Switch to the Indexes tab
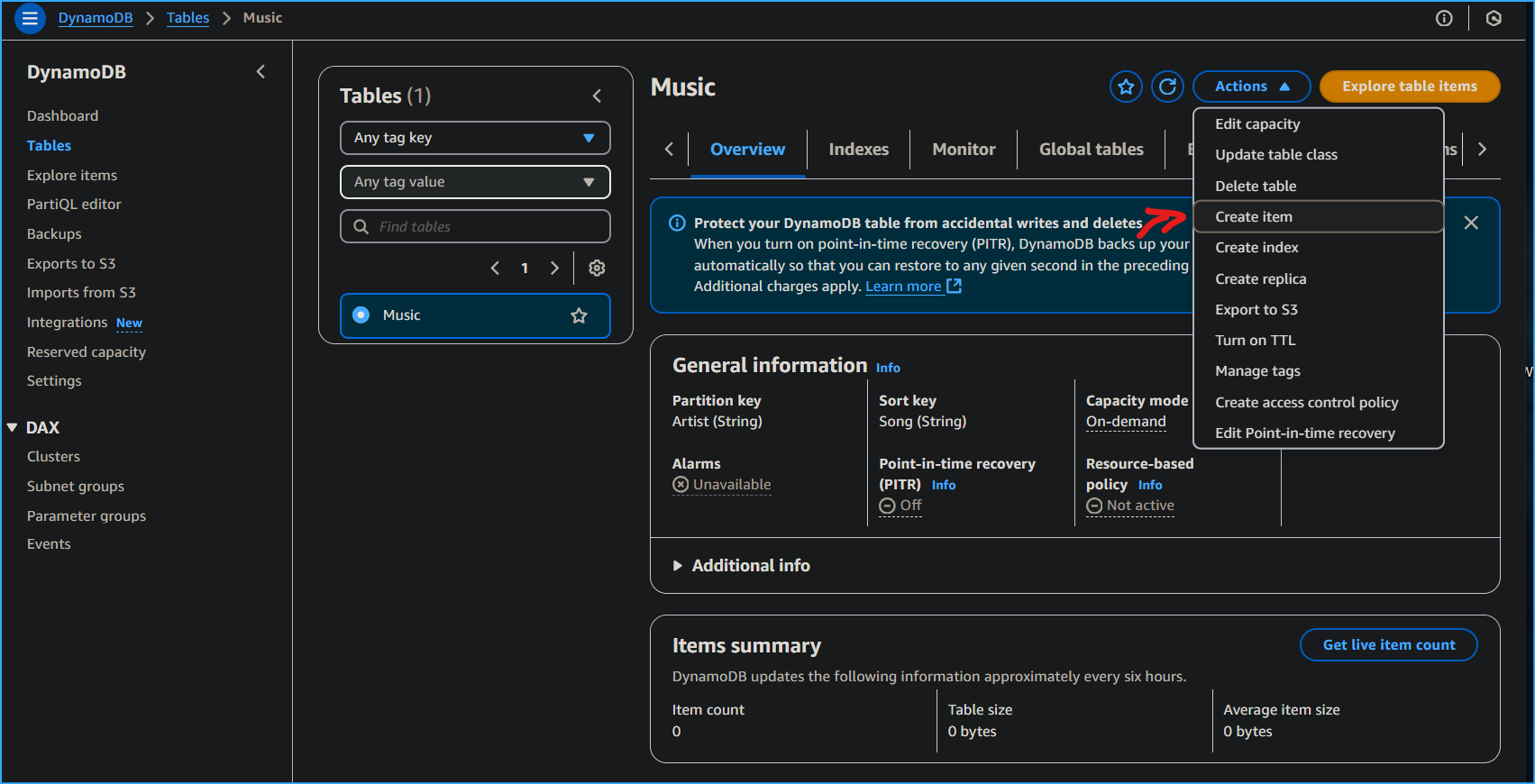The image size is (1535, 784). click(x=858, y=150)
